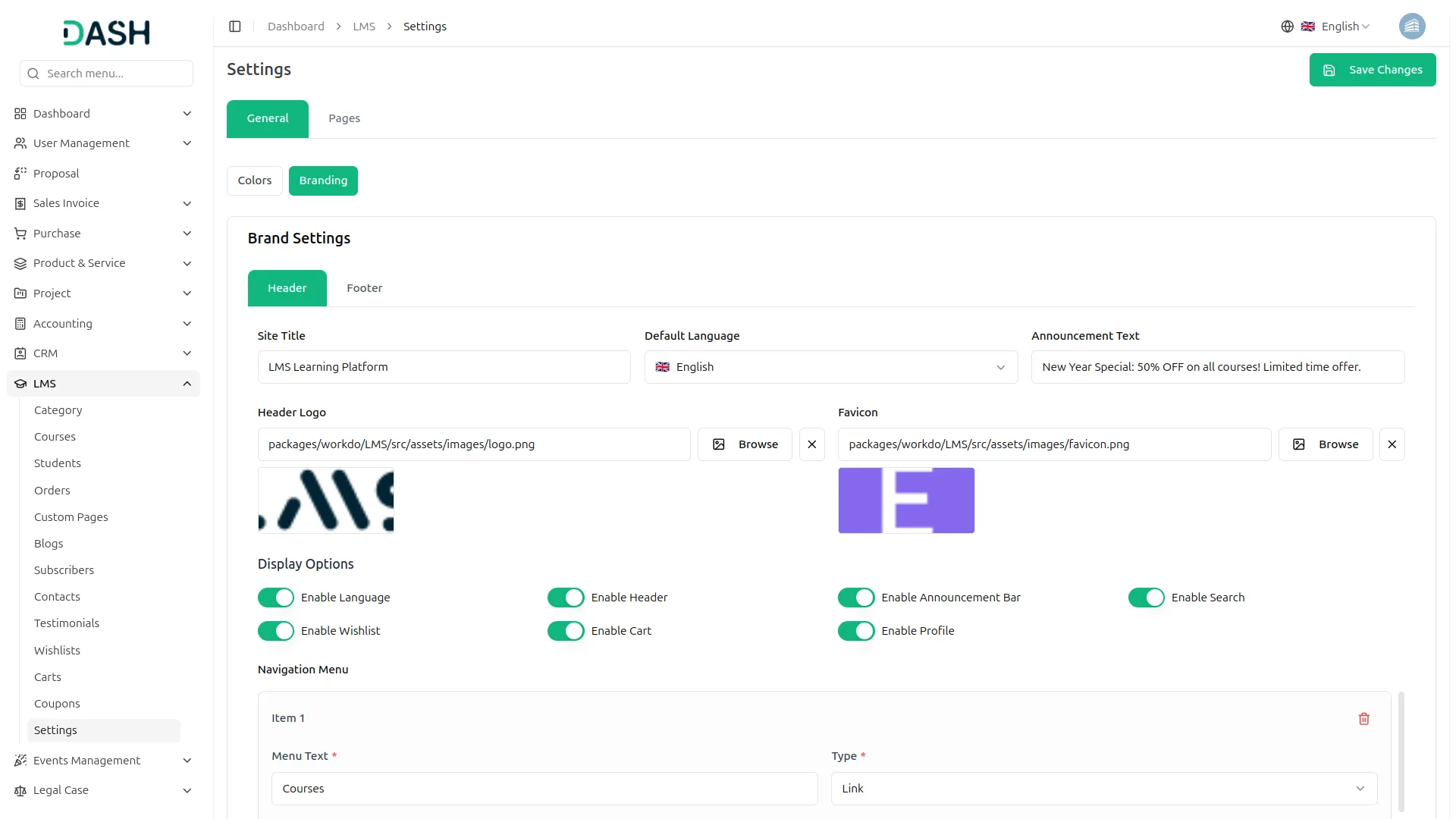Clear the Header Logo with X icon
Screen dimensions: 1456x819
click(811, 444)
